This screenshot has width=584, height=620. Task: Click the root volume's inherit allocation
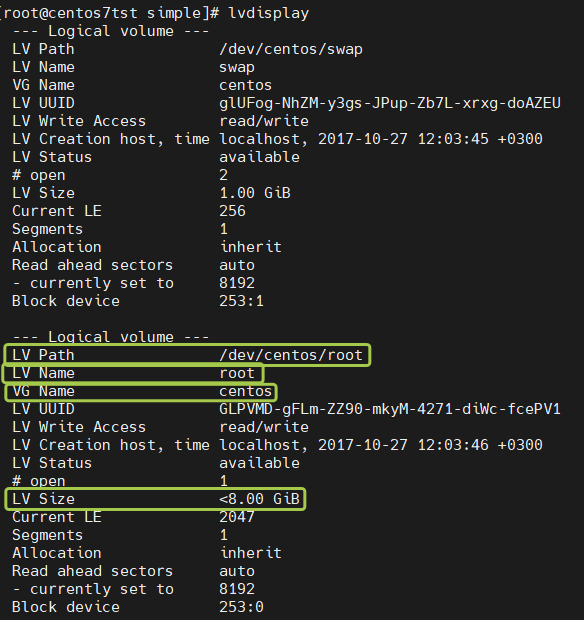click(x=251, y=553)
